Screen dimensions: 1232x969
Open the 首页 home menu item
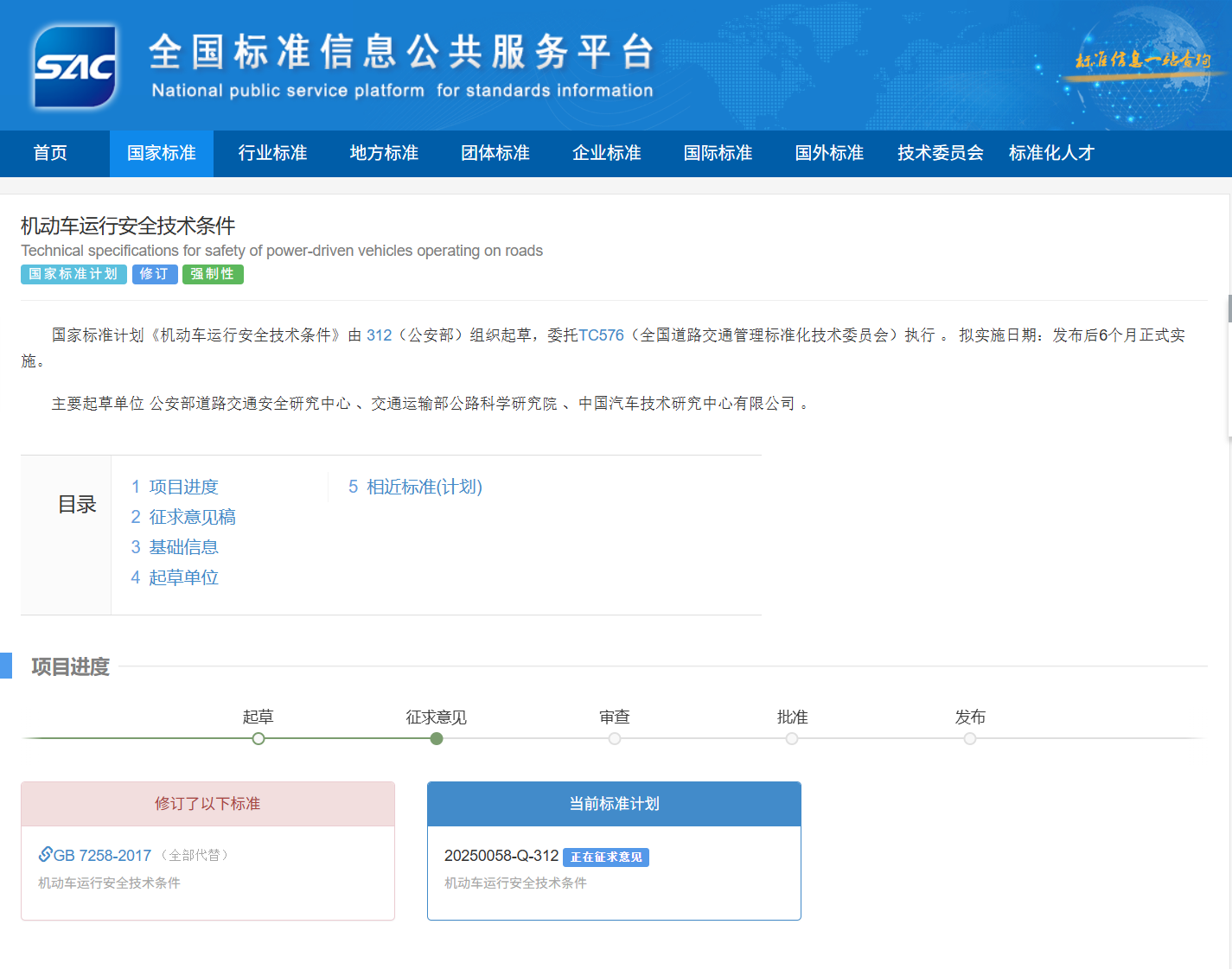pyautogui.click(x=50, y=153)
